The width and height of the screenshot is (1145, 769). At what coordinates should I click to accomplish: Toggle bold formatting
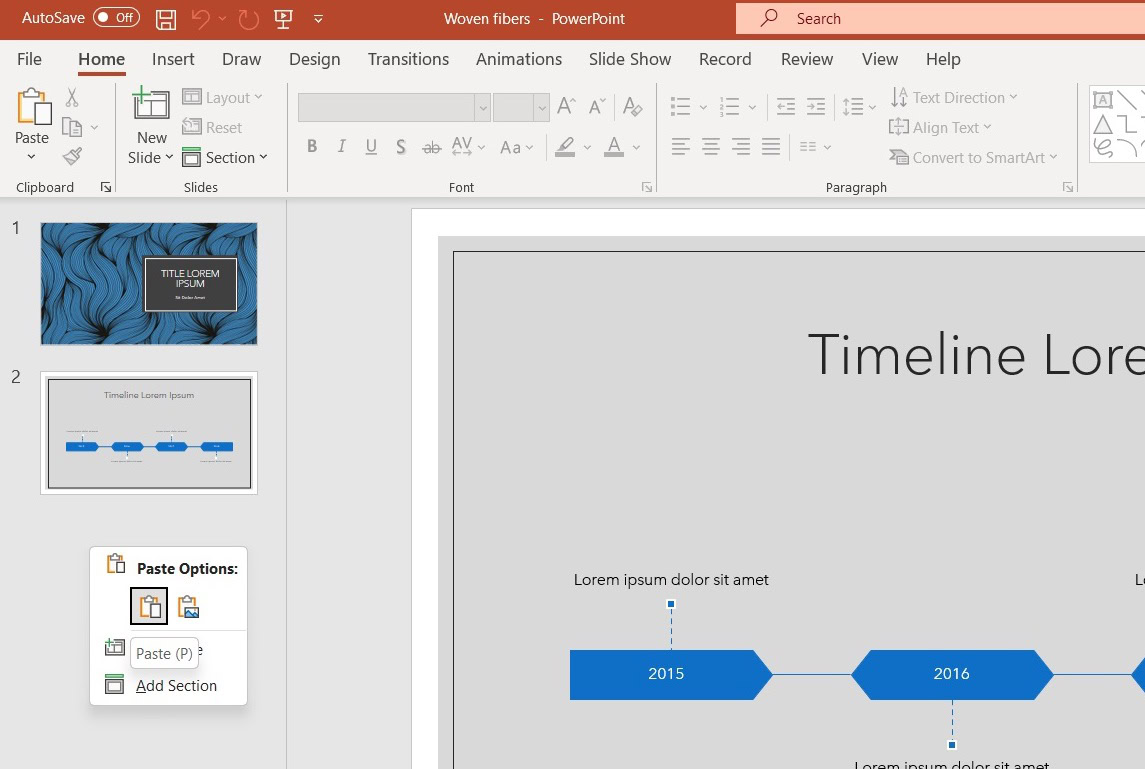311,146
